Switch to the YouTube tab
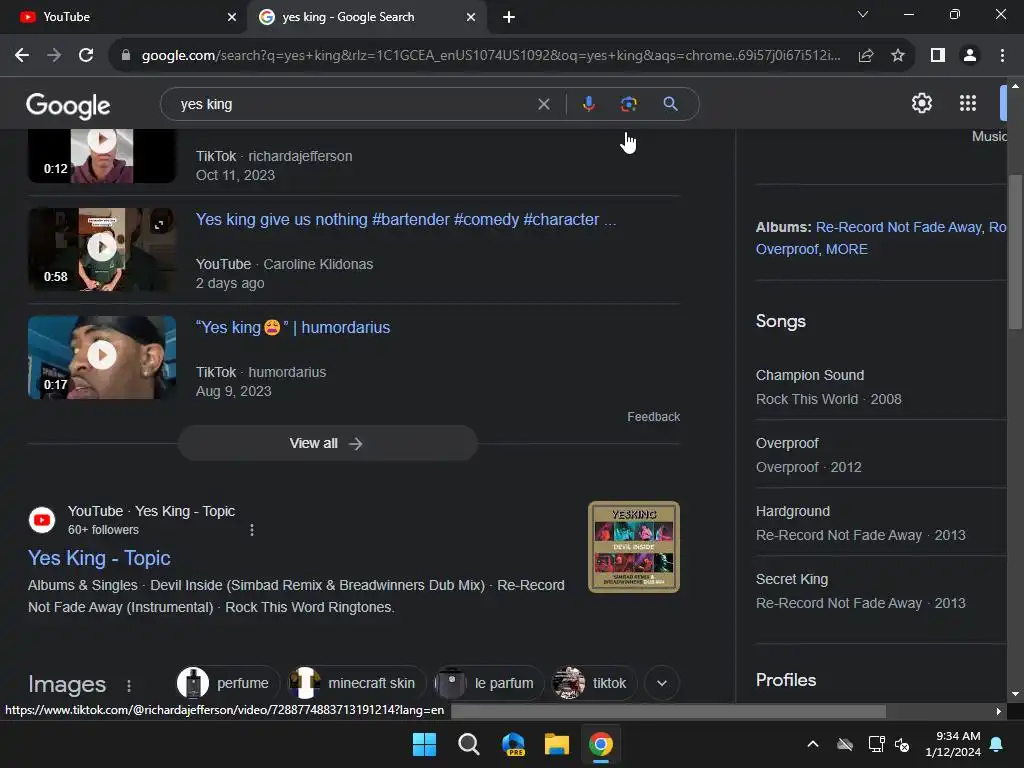Screen dimensions: 1024x768 (124, 17)
